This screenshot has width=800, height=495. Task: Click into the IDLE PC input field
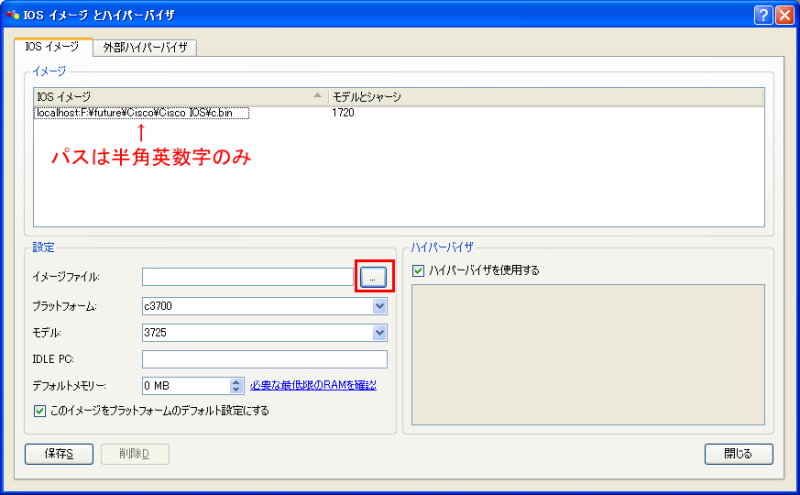(x=264, y=359)
